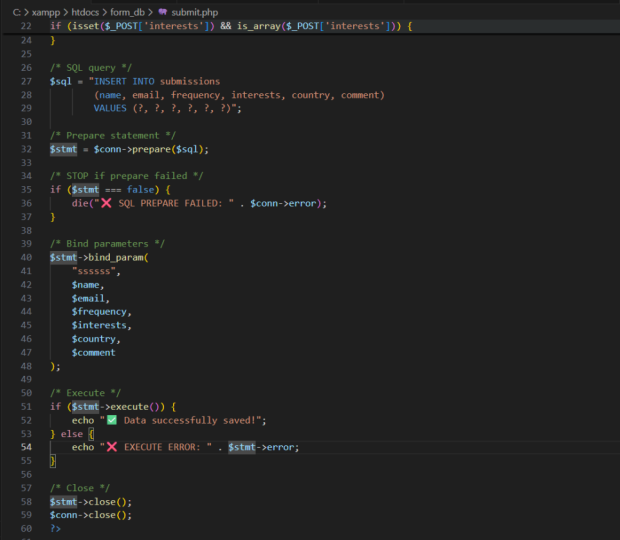Click the '$country,' parameter

pos(96,339)
